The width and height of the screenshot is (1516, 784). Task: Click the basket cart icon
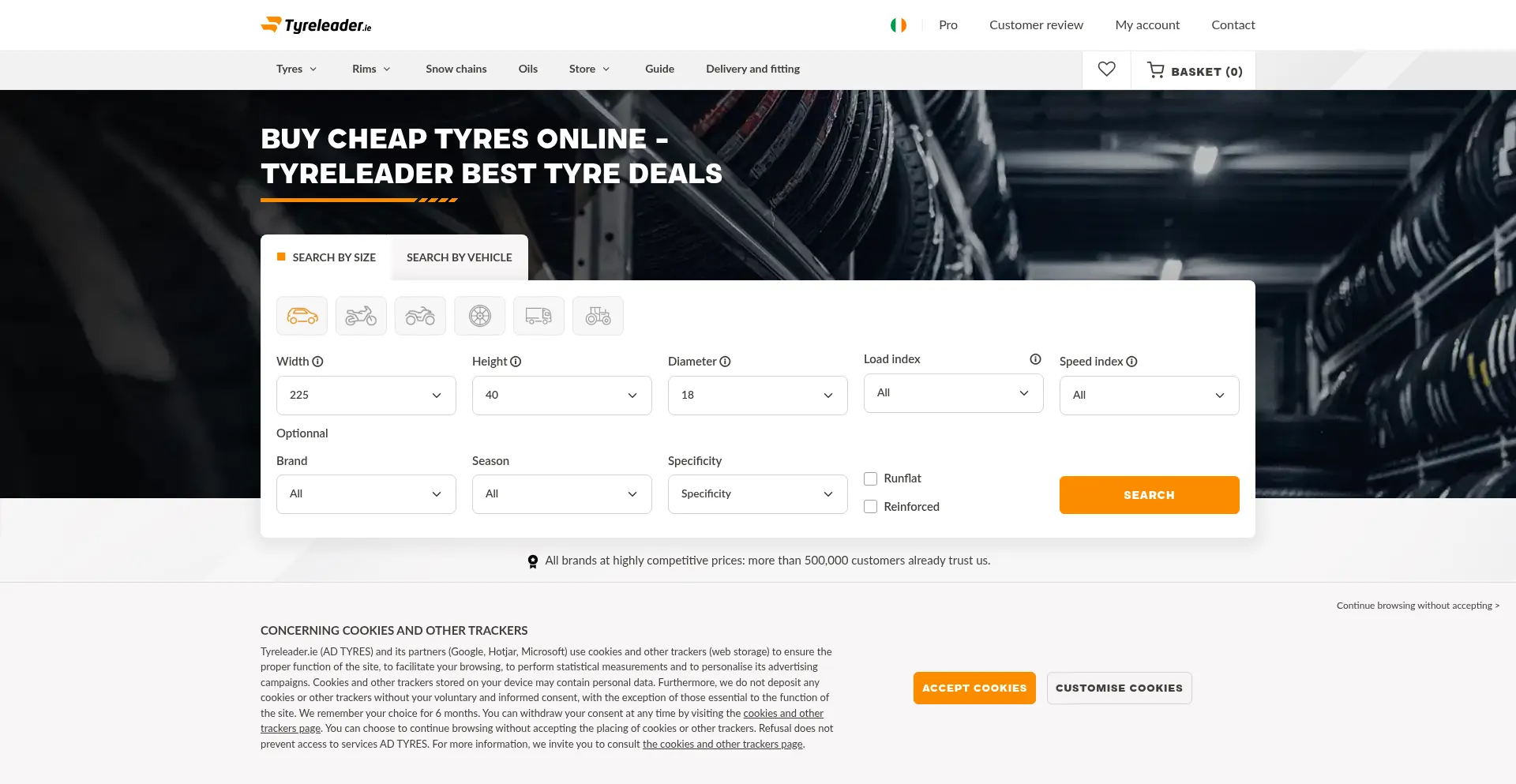tap(1156, 70)
